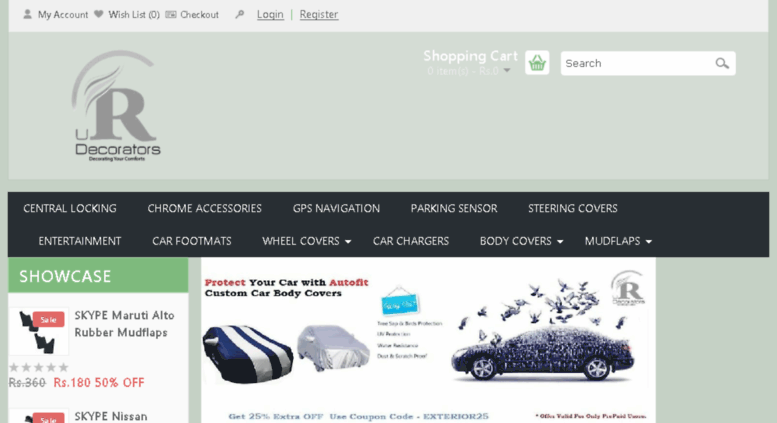Open My Account link
Screen dimensions: 777x423
pyautogui.click(x=63, y=14)
